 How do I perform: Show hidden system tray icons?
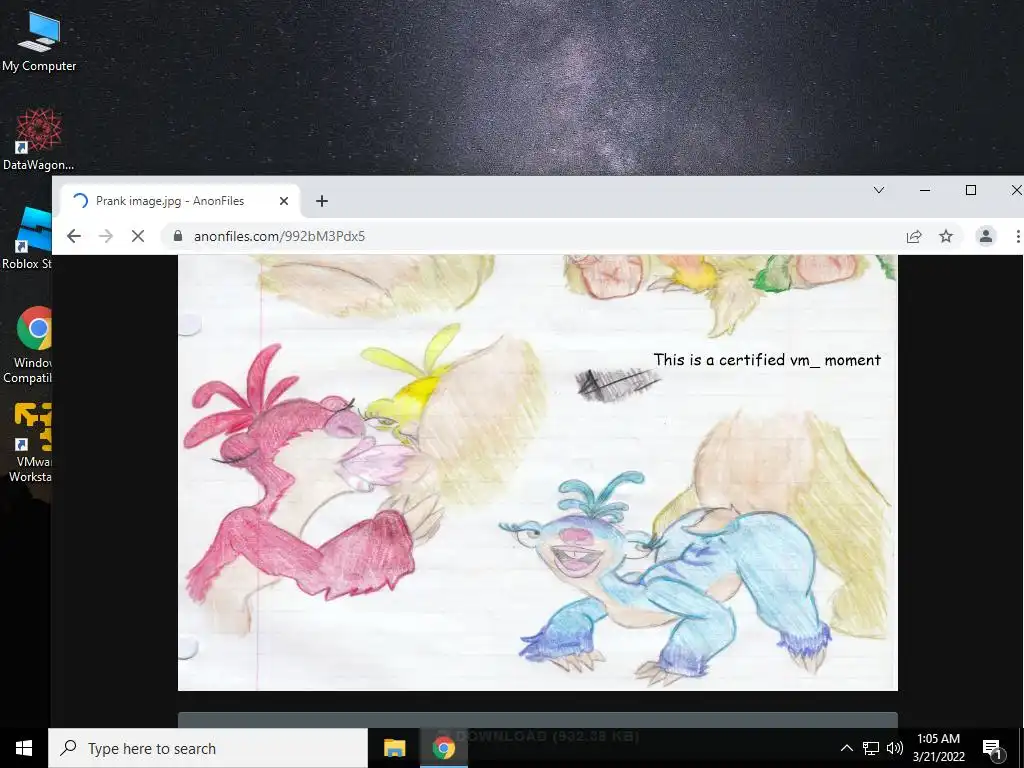846,748
